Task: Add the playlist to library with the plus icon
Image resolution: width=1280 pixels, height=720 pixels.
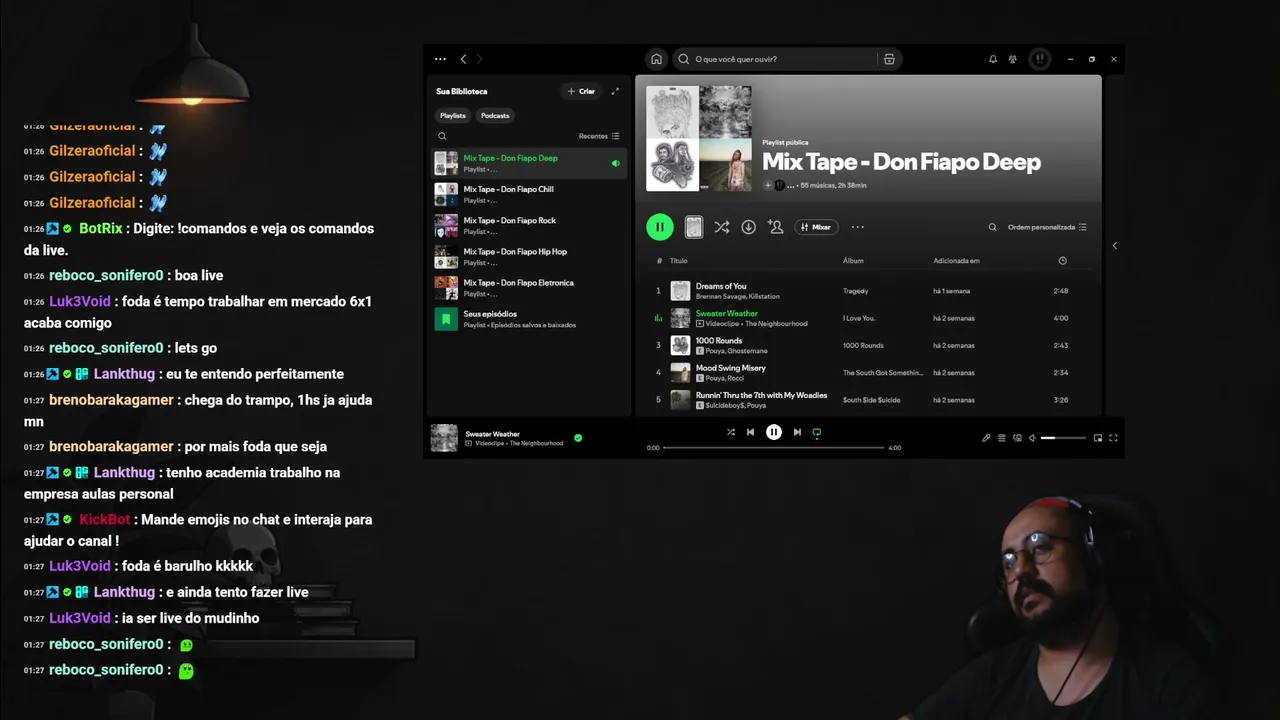Action: [768, 185]
